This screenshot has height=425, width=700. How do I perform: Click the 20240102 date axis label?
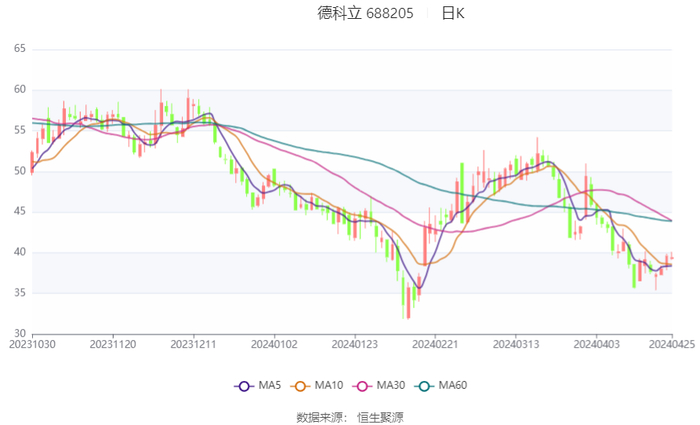pyautogui.click(x=274, y=342)
